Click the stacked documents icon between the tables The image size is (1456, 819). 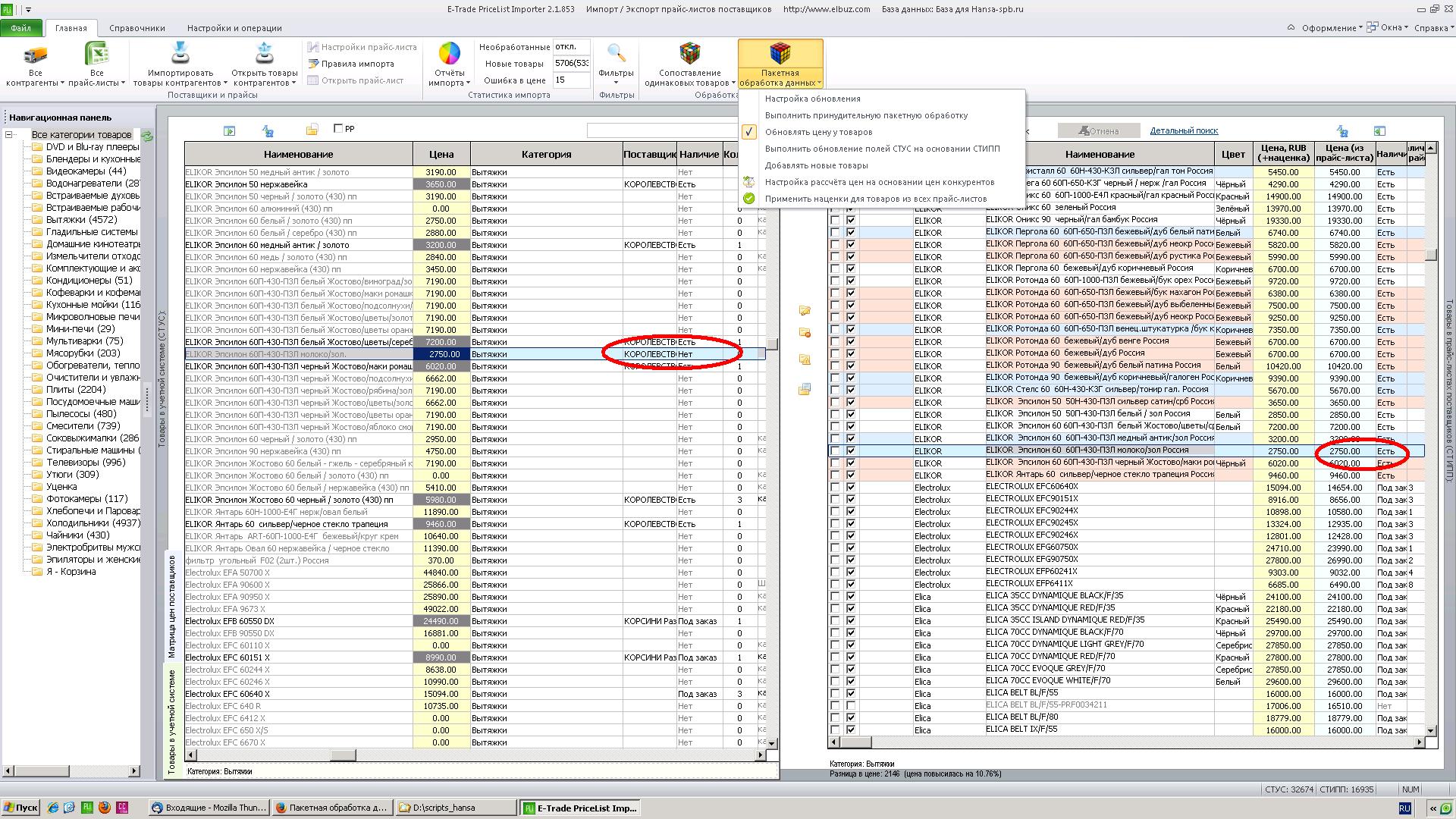[805, 389]
